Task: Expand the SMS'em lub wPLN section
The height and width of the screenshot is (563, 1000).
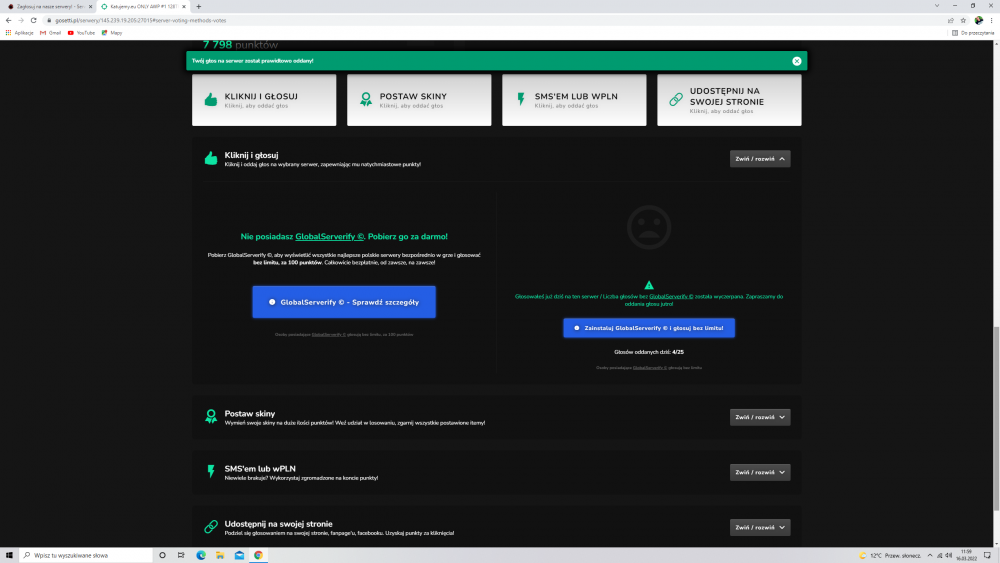Action: tap(760, 472)
